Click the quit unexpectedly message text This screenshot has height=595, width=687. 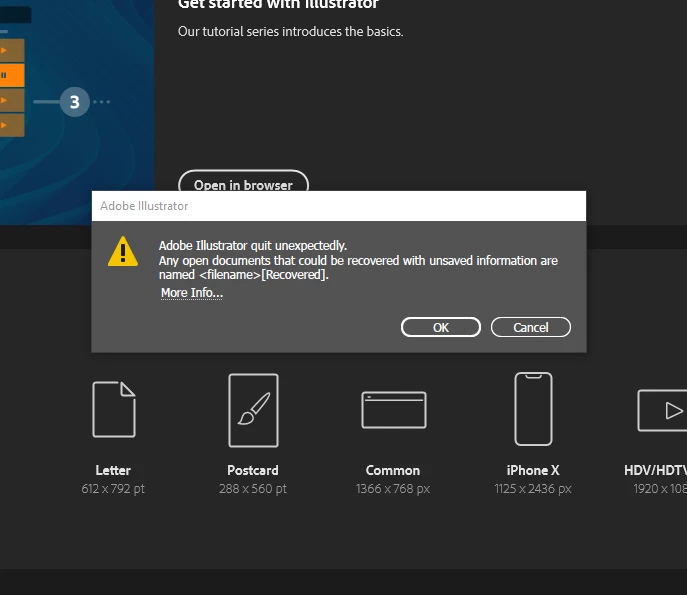pos(253,245)
